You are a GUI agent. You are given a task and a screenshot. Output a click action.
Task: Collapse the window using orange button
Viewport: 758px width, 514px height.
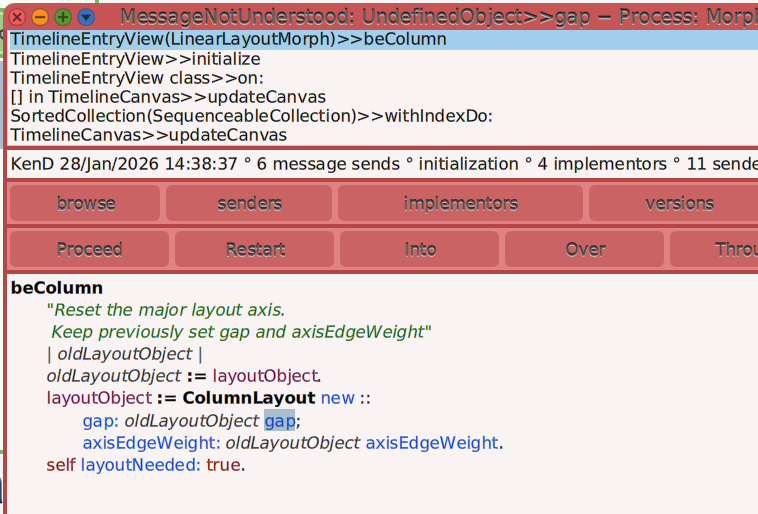click(40, 17)
